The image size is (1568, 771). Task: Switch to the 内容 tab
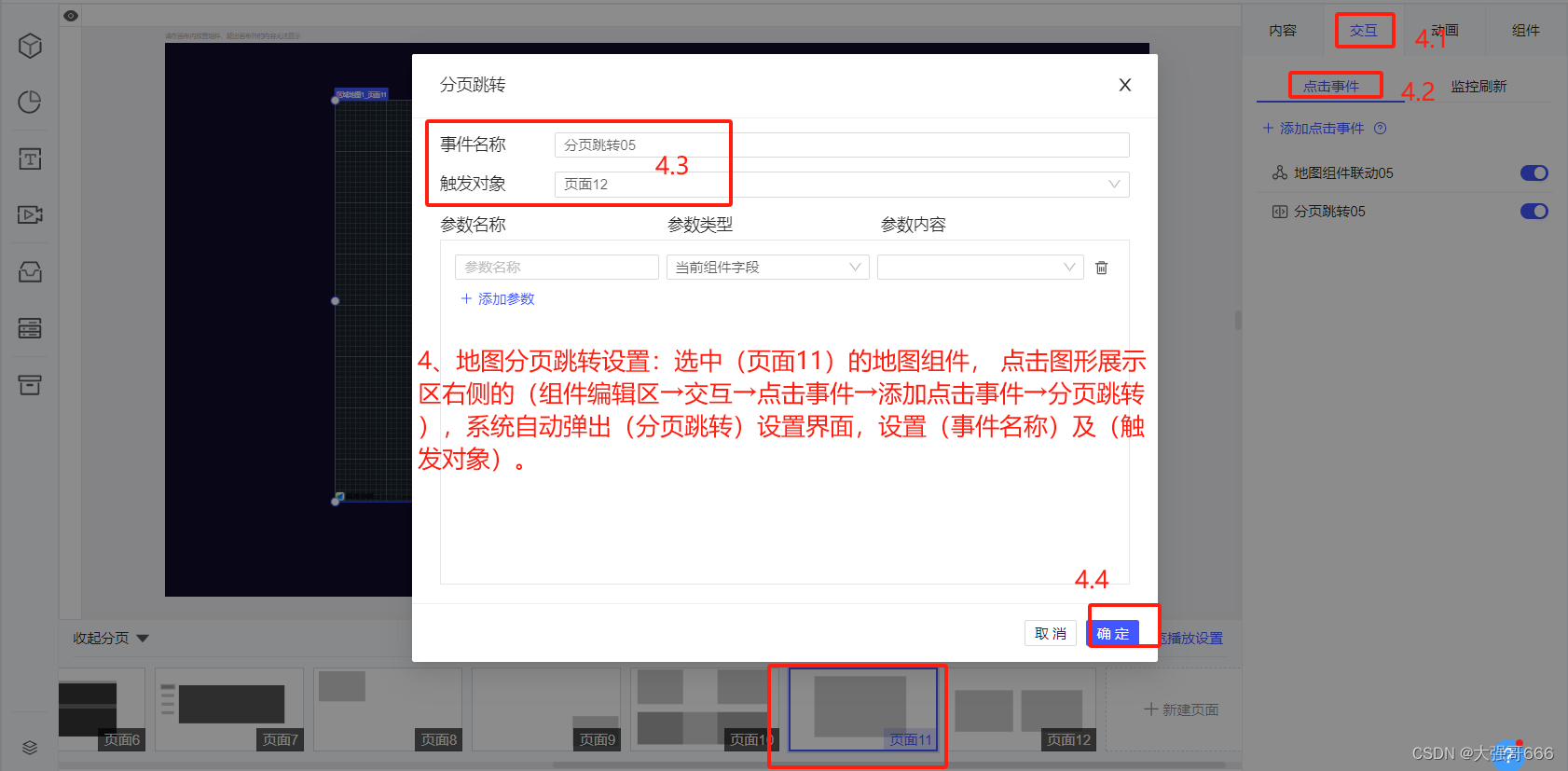click(x=1283, y=31)
